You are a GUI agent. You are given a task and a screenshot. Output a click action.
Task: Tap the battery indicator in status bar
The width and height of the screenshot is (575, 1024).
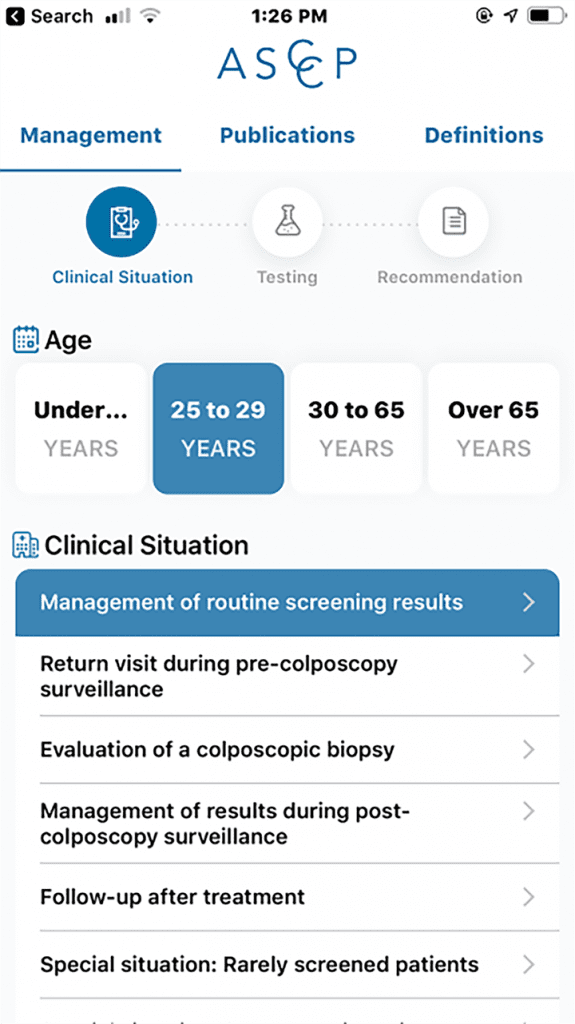545,16
